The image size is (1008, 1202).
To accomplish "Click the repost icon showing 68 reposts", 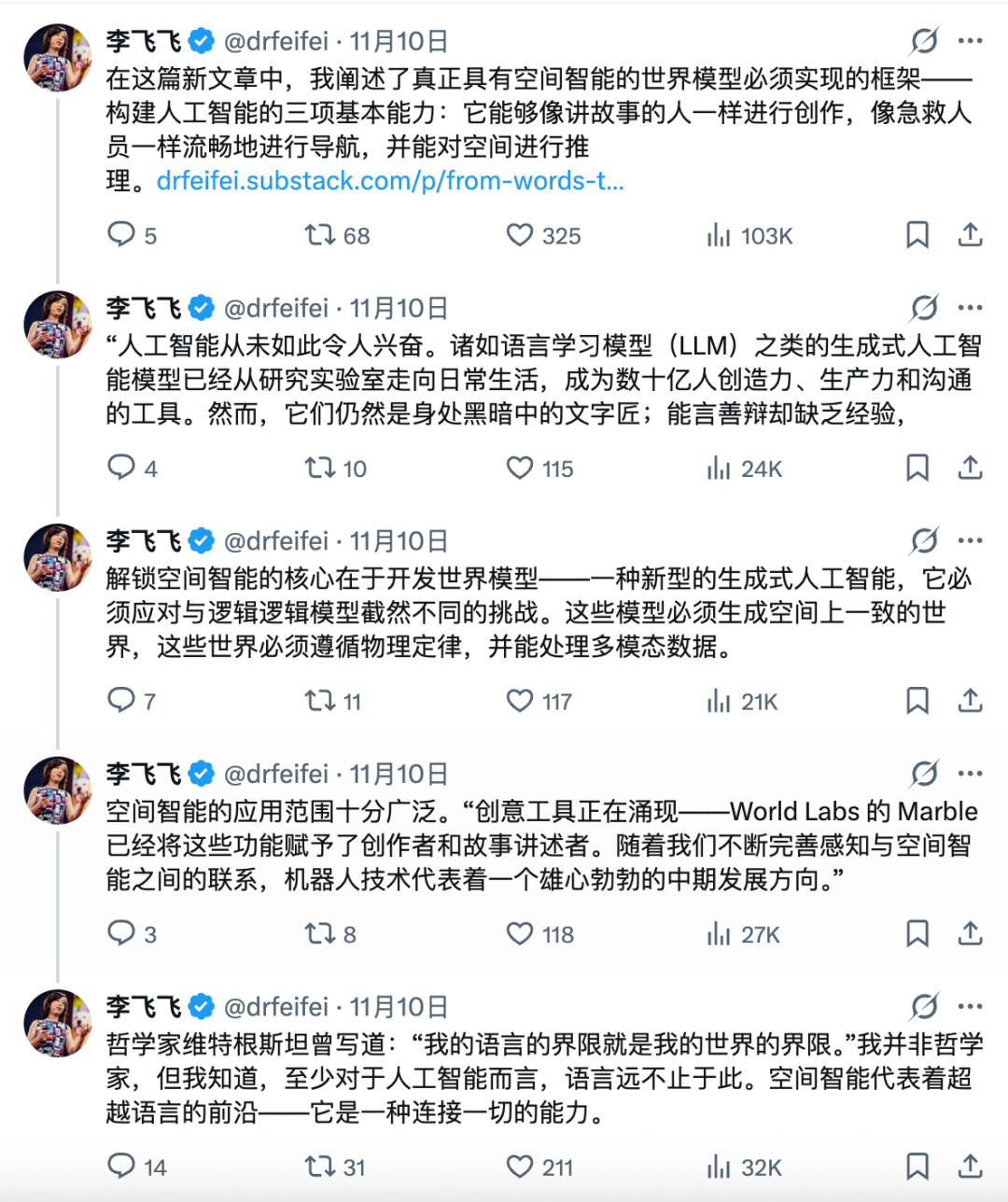I will point(320,236).
